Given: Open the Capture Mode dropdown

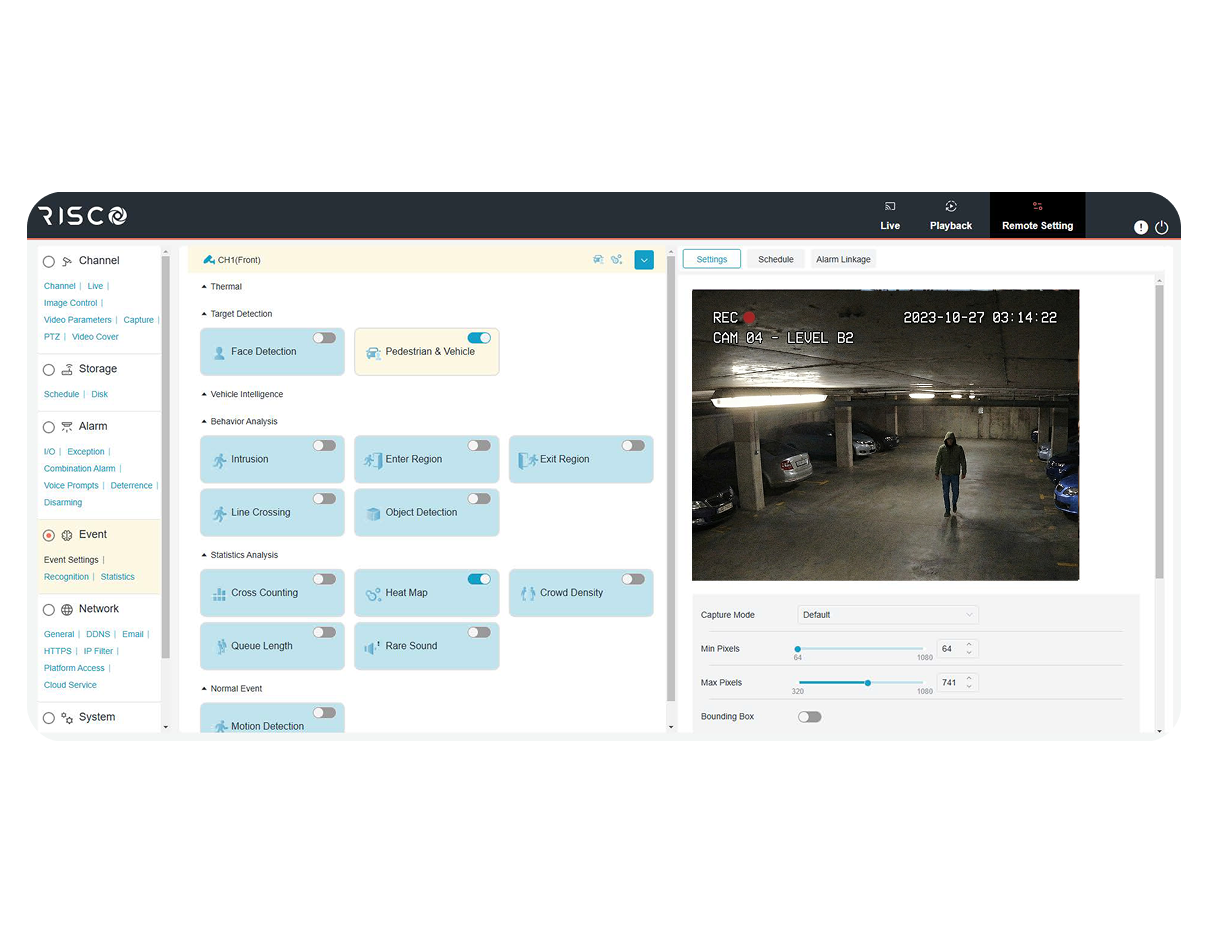Looking at the screenshot, I should 888,615.
